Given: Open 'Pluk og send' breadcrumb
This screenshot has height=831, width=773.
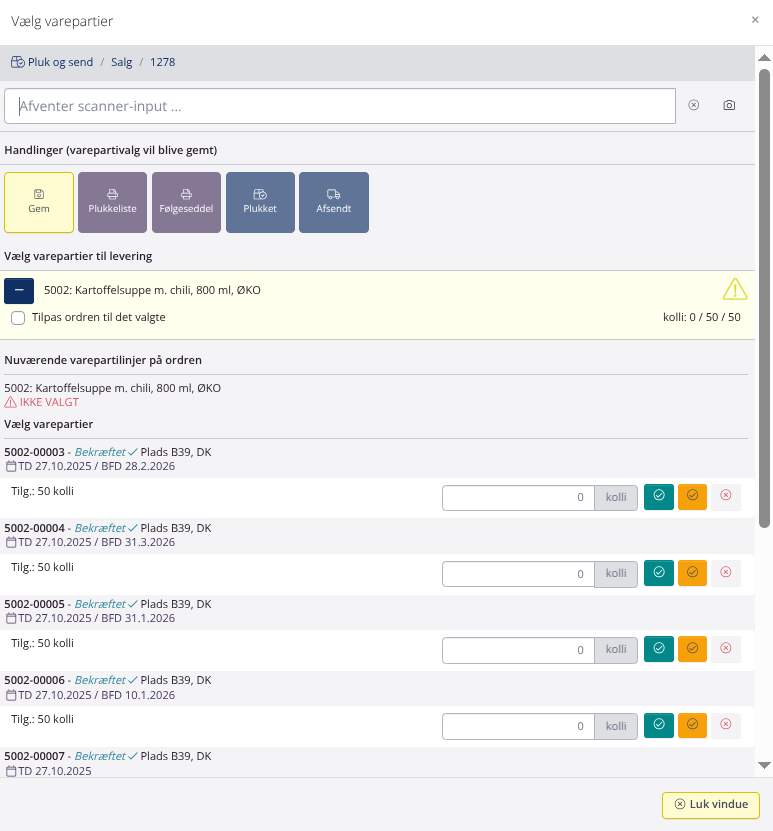Looking at the screenshot, I should (59, 62).
